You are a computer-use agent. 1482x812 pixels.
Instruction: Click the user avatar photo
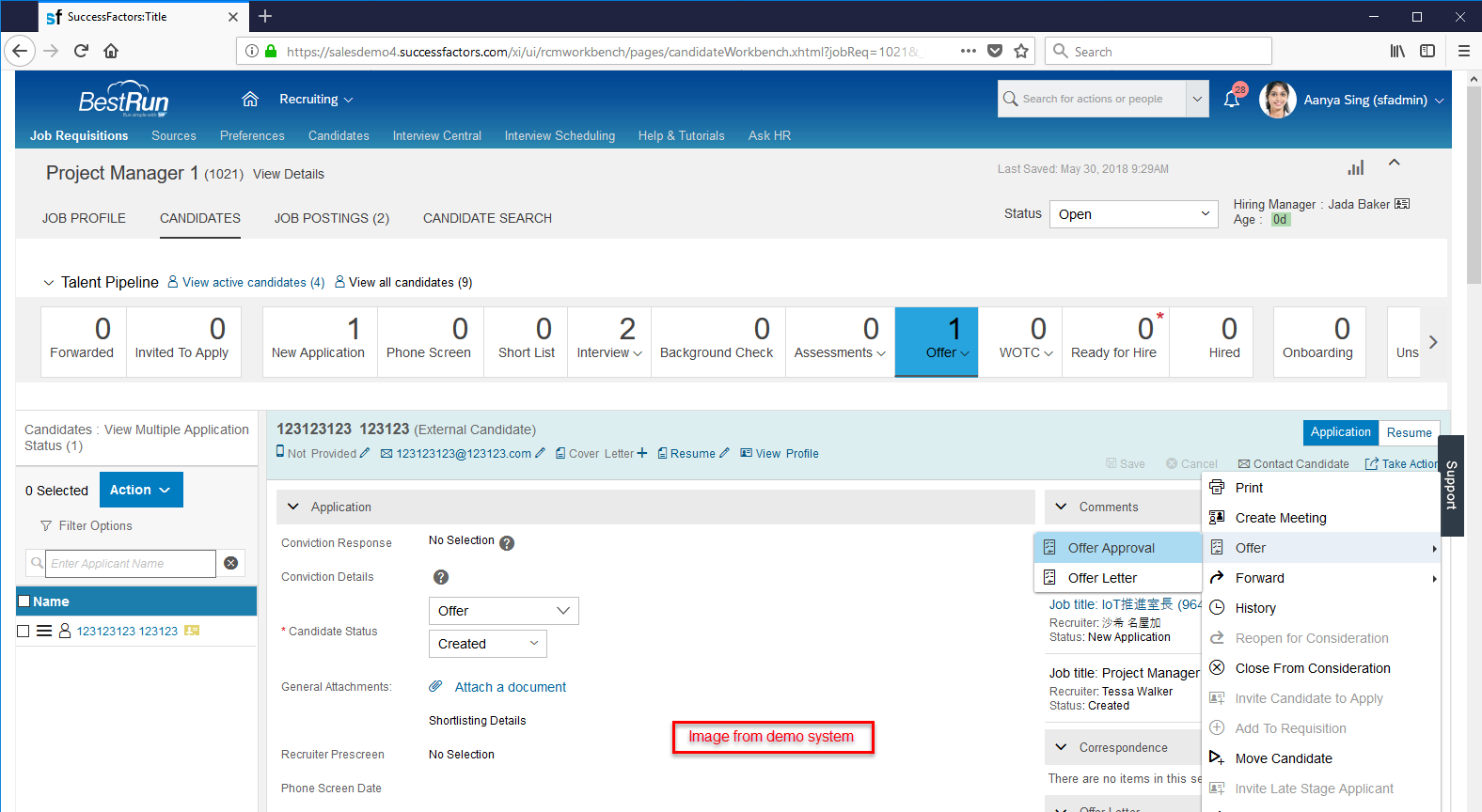point(1277,100)
